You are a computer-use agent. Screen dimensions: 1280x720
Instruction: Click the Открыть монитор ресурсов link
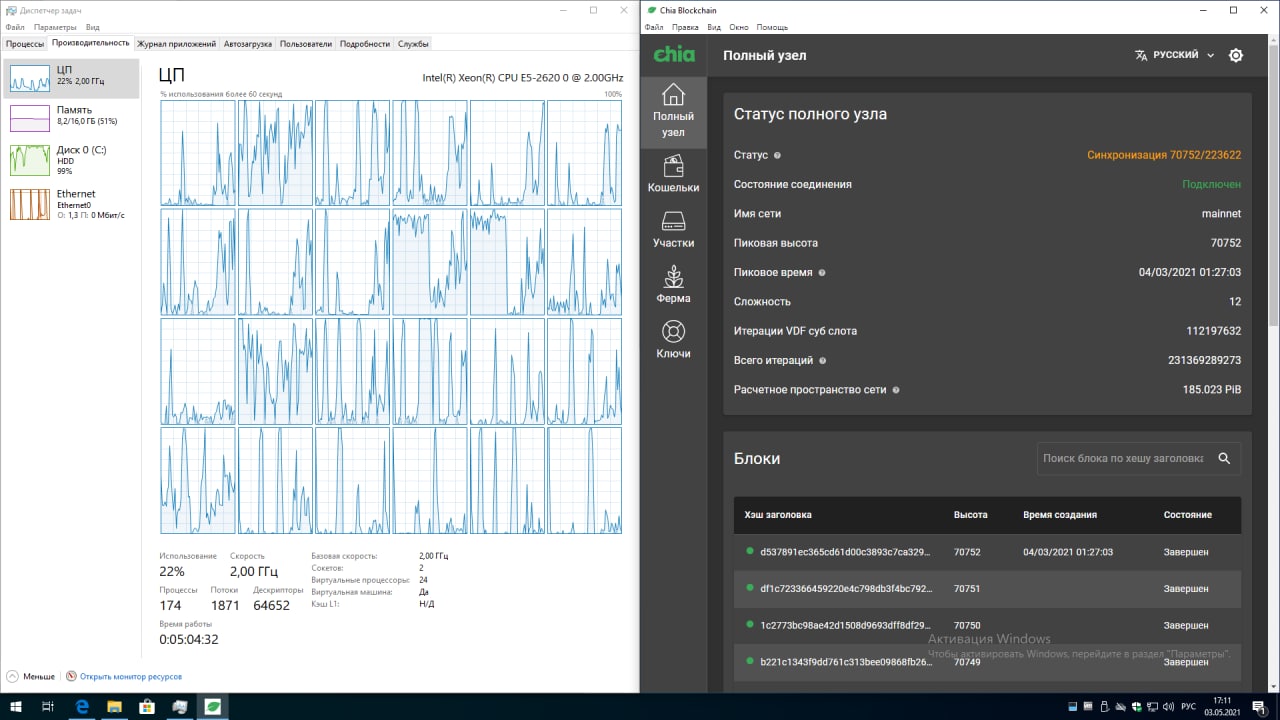click(x=130, y=676)
